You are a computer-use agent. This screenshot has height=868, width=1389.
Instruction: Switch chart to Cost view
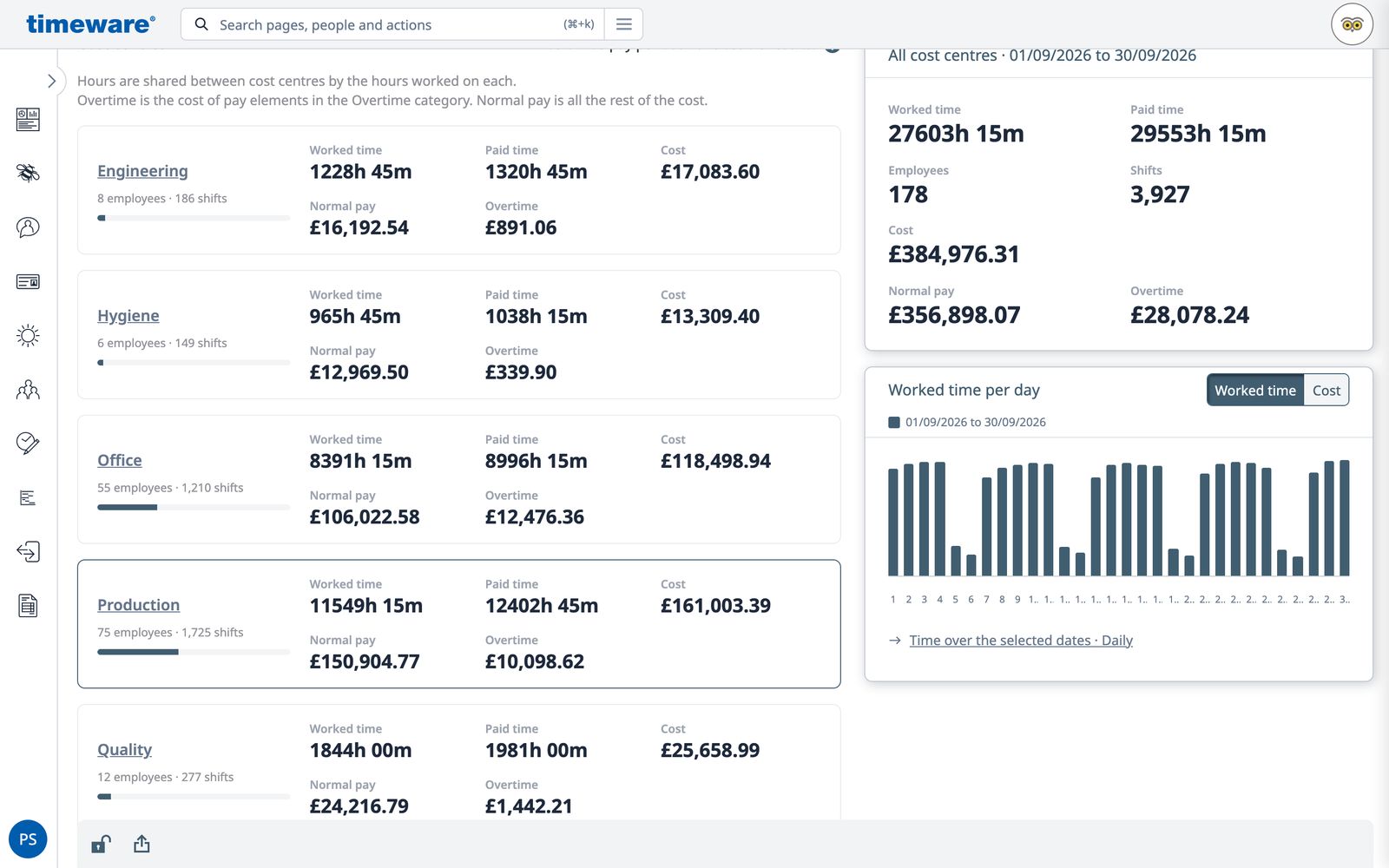1326,391
